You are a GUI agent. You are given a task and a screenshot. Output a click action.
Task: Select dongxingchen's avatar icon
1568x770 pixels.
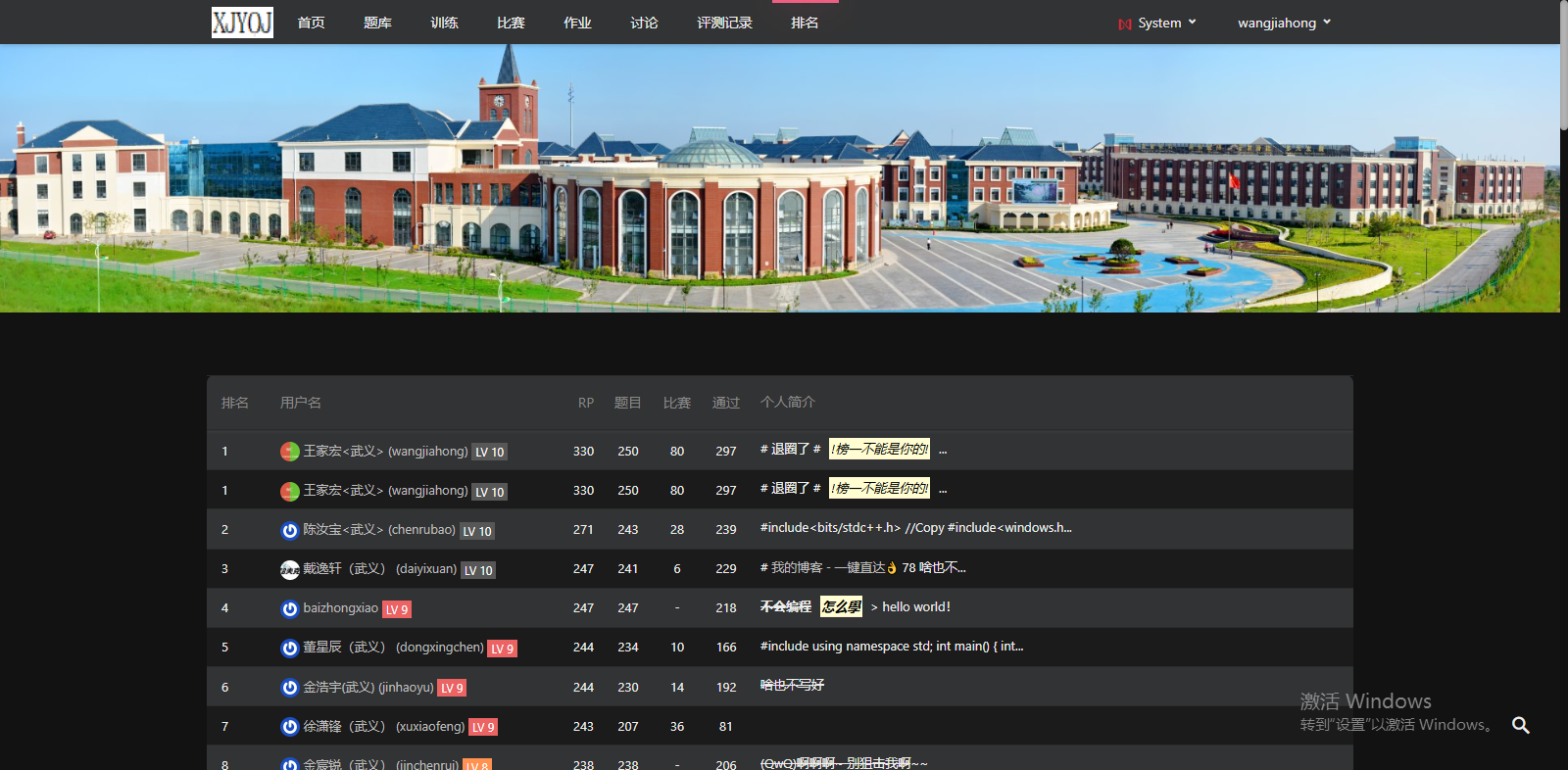point(290,648)
